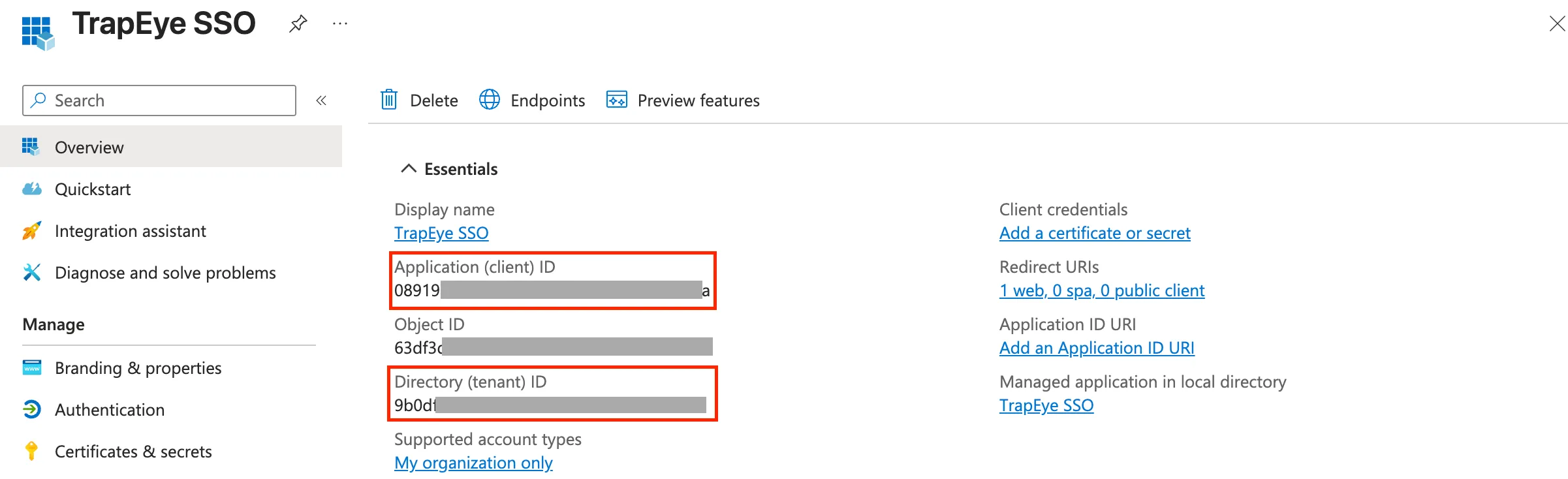The width and height of the screenshot is (1568, 479).
Task: Click My organization only account types link
Action: coord(473,462)
